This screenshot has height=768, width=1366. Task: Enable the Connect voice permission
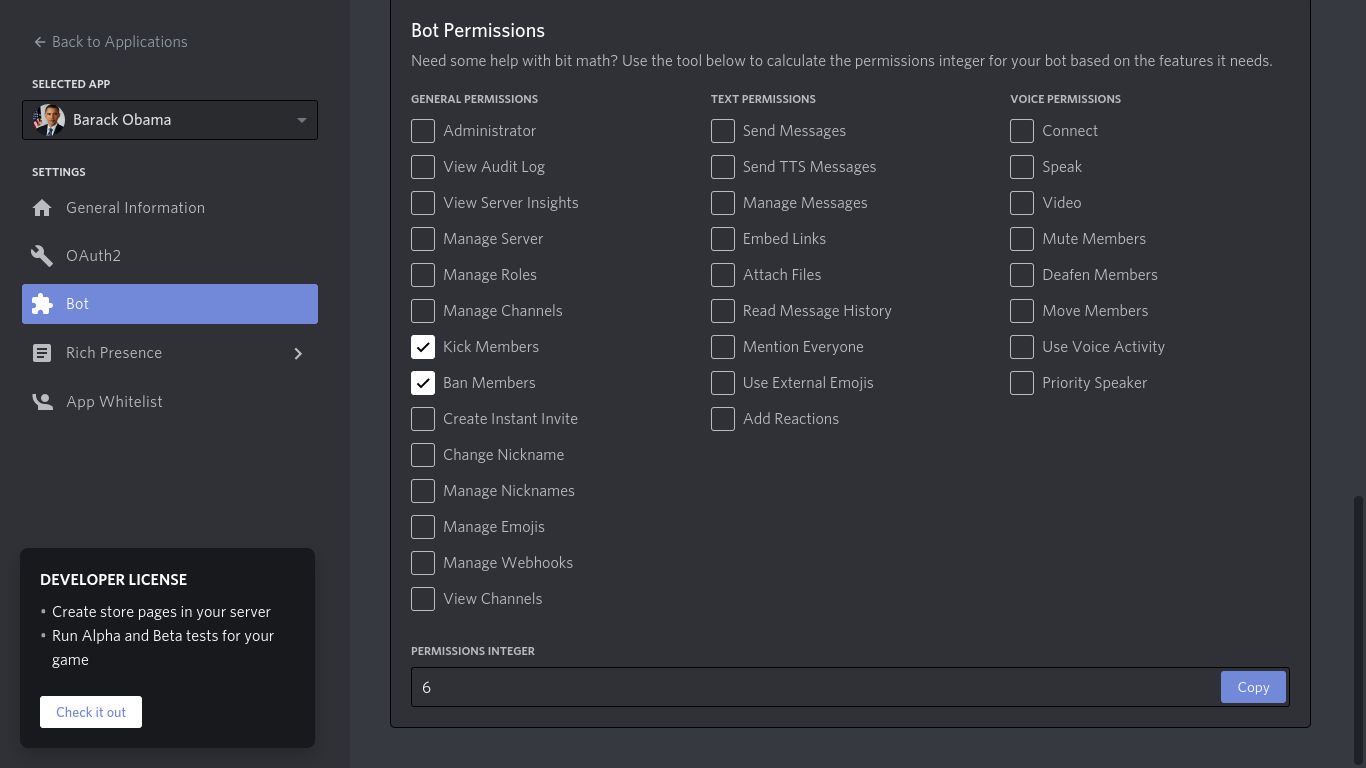[x=1022, y=131]
